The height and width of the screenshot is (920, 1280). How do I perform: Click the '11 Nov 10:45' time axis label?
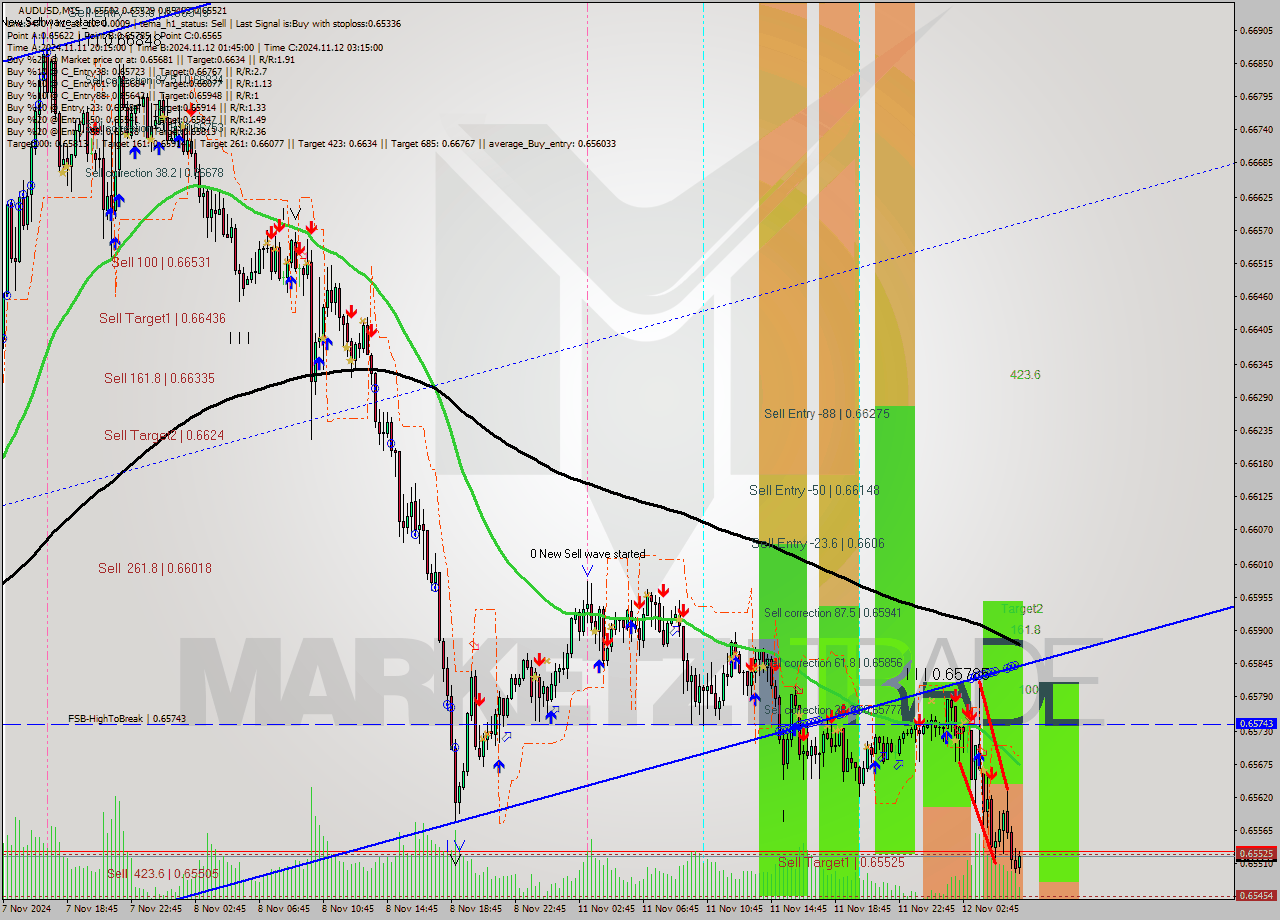coord(733,909)
